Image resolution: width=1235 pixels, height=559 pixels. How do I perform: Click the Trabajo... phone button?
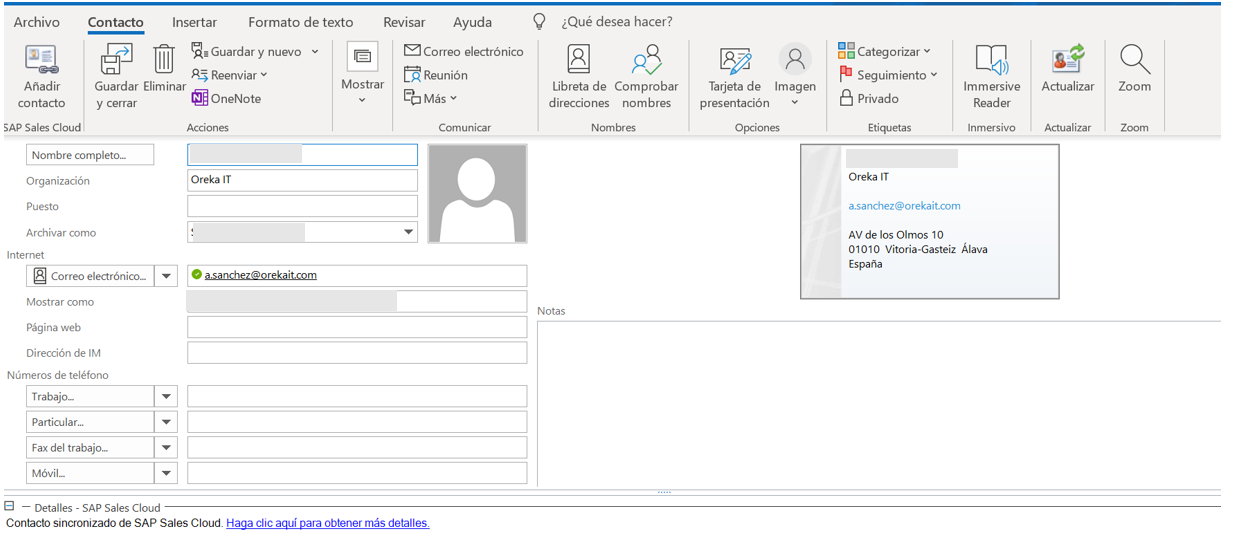pyautogui.click(x=90, y=397)
